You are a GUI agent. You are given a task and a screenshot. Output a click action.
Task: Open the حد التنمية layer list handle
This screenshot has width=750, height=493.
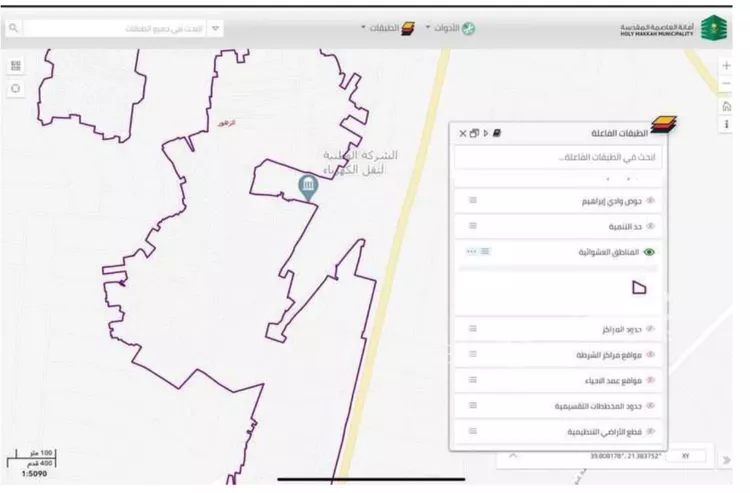point(473,226)
